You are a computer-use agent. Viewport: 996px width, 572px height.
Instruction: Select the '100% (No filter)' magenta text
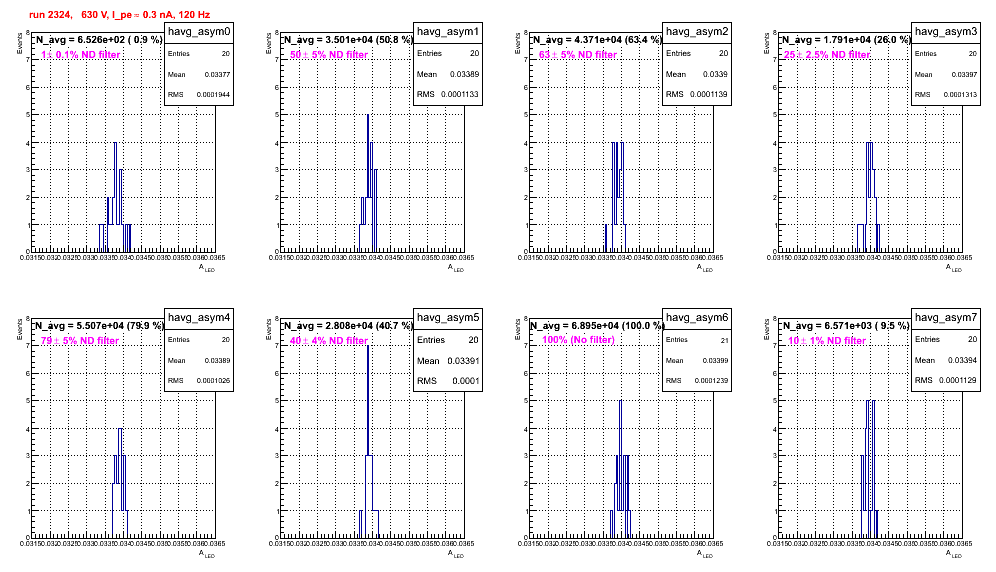click(579, 340)
